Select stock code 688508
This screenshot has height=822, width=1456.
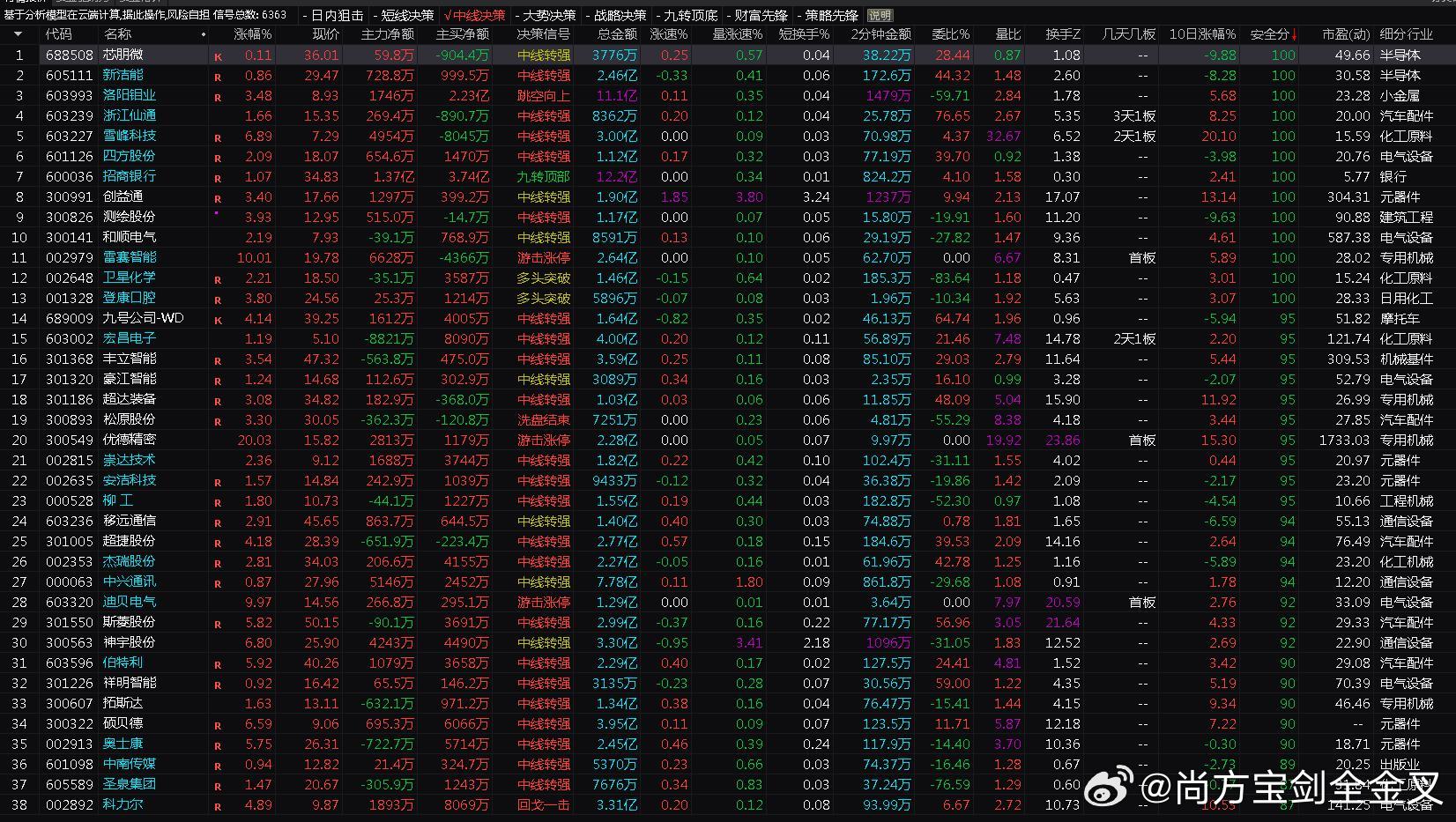(70, 55)
